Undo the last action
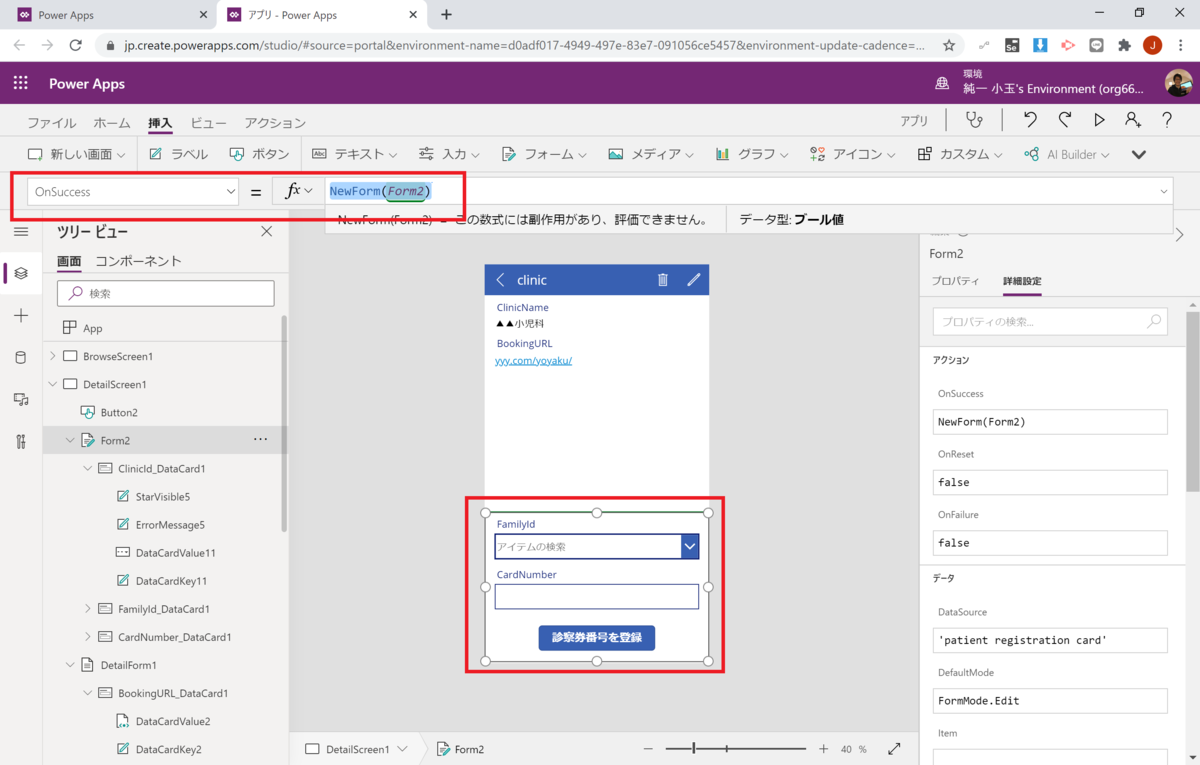This screenshot has width=1200, height=765. tap(1030, 120)
